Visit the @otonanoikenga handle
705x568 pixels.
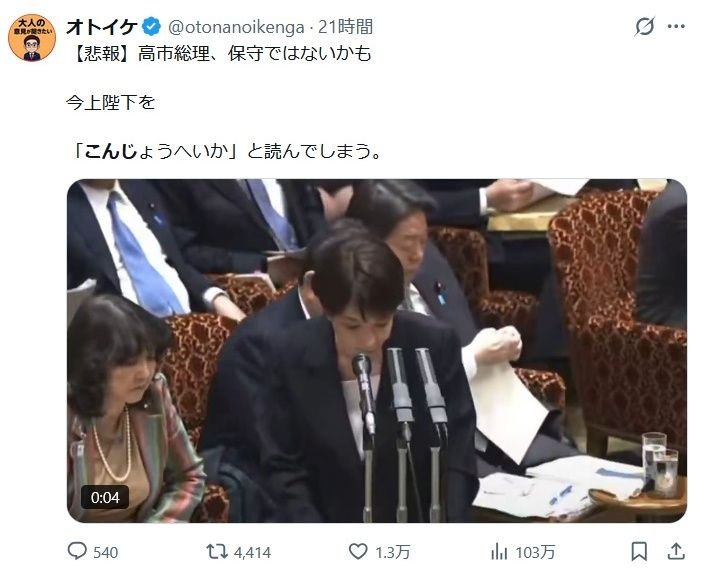236,28
